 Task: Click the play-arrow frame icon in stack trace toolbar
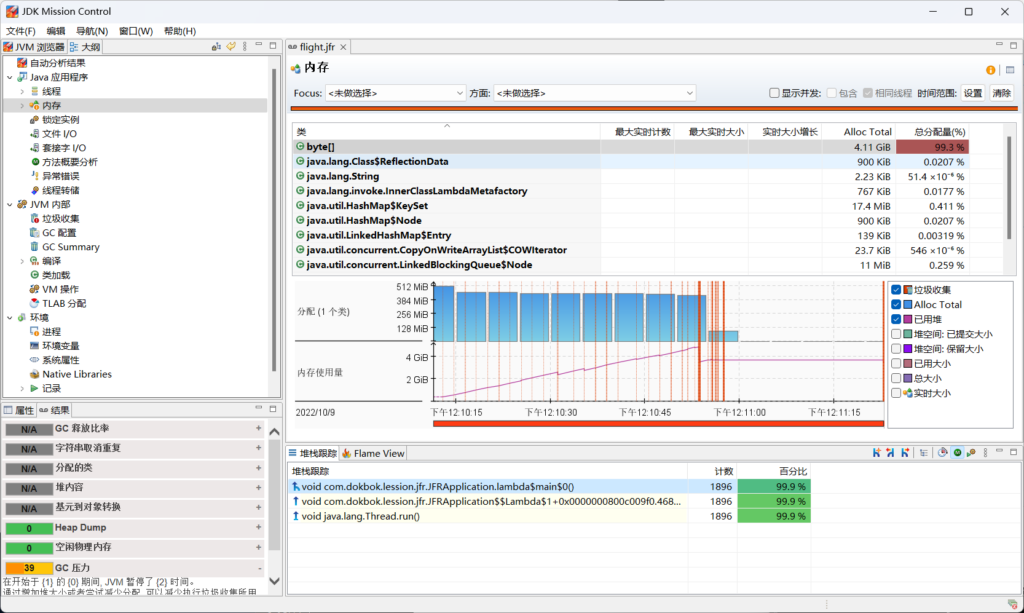pyautogui.click(x=972, y=452)
